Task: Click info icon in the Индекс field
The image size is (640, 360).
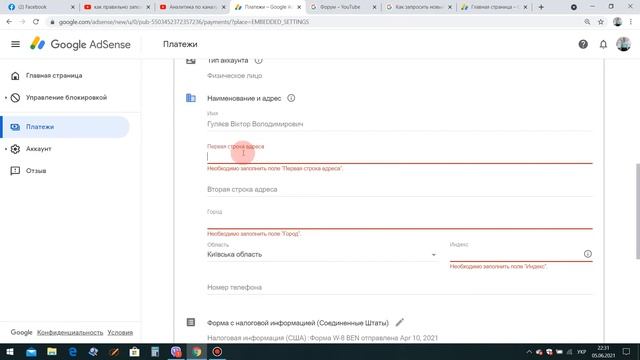Action: 588,254
